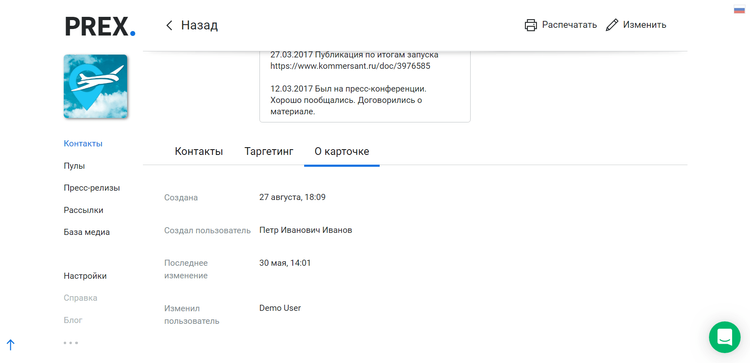The width and height of the screenshot is (750, 363).
Task: Print the card via Распечатать
Action: pyautogui.click(x=569, y=25)
